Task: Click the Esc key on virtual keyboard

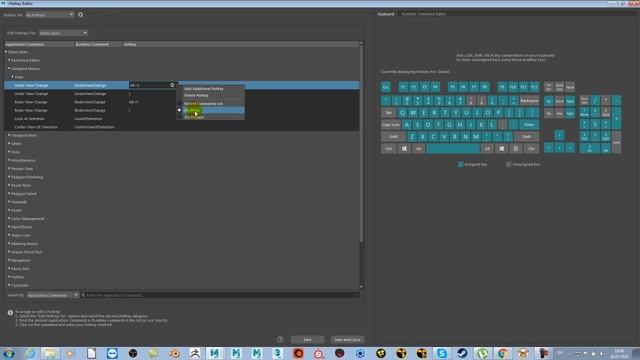Action: [x=386, y=87]
